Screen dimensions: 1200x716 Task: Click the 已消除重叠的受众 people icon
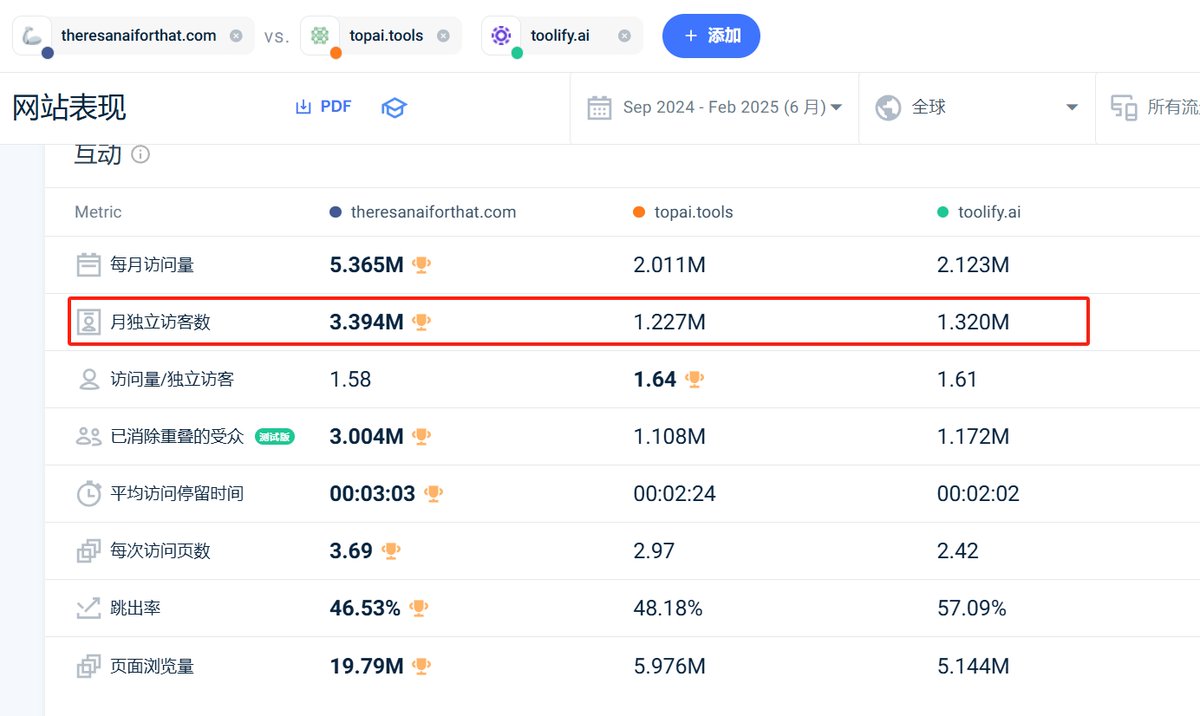coord(89,436)
